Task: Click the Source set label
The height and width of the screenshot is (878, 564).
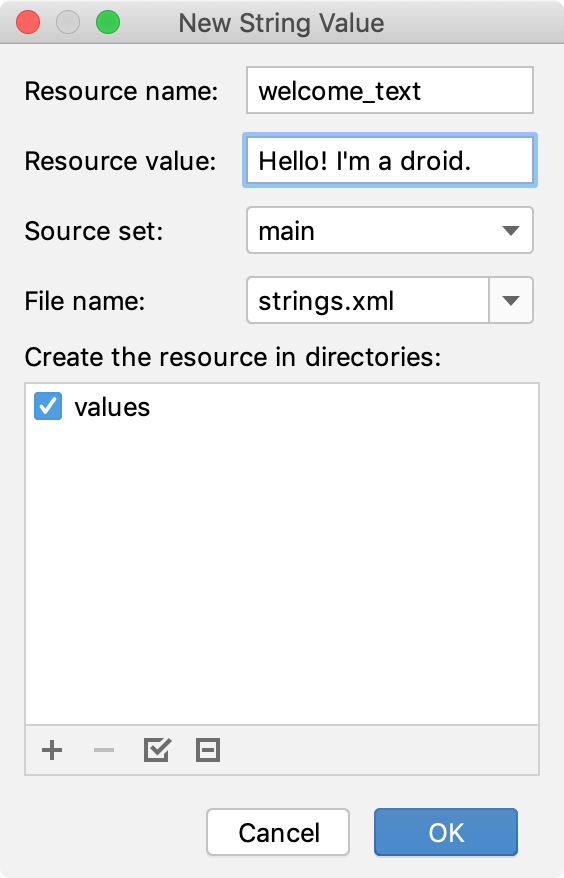Action: pyautogui.click(x=94, y=231)
